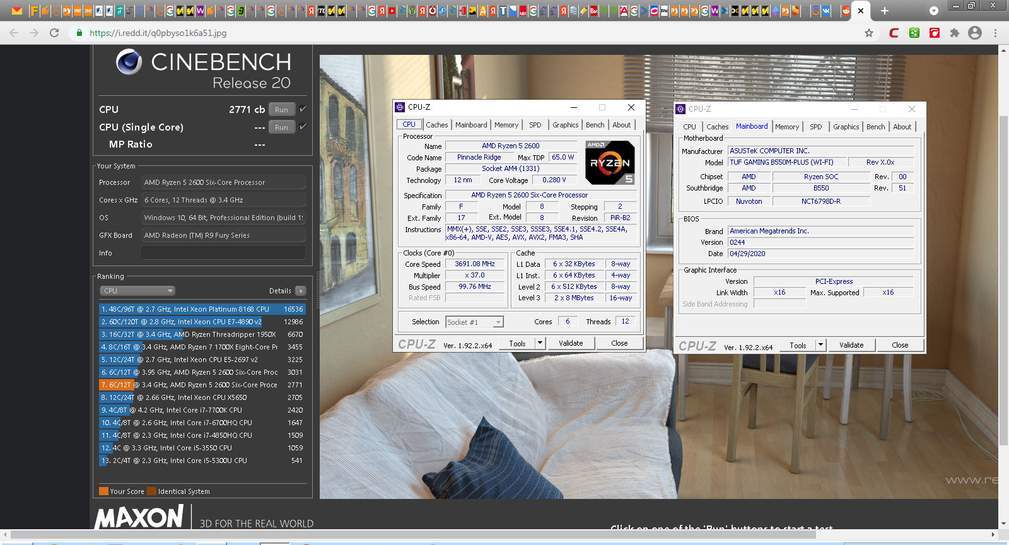Screen dimensions: 1009x545
Task: Click the browser forward arrow
Action: click(x=33, y=33)
